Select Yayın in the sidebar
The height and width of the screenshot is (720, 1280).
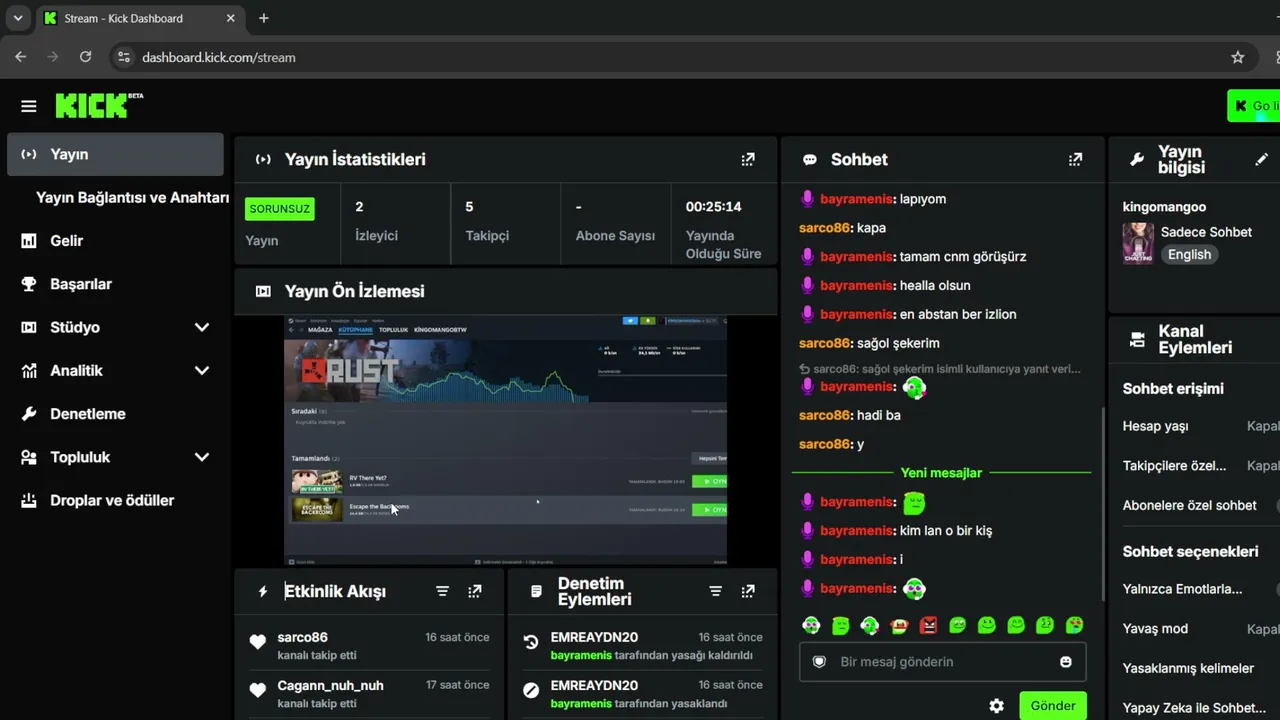coord(115,154)
